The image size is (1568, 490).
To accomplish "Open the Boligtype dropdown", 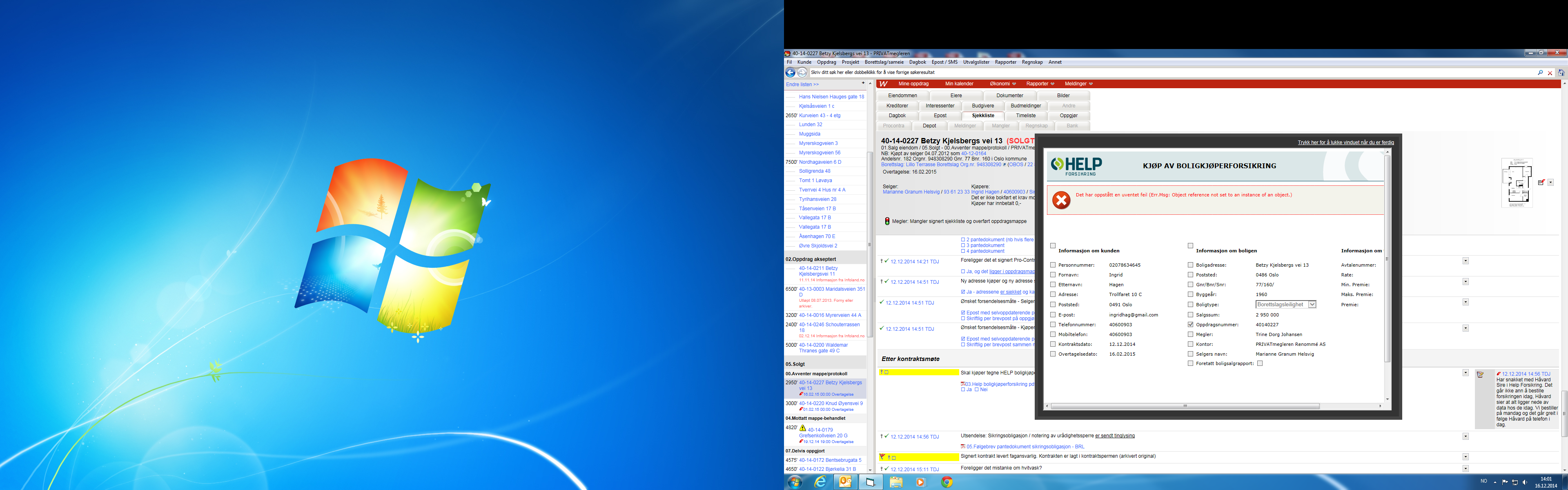I will 1286,305.
